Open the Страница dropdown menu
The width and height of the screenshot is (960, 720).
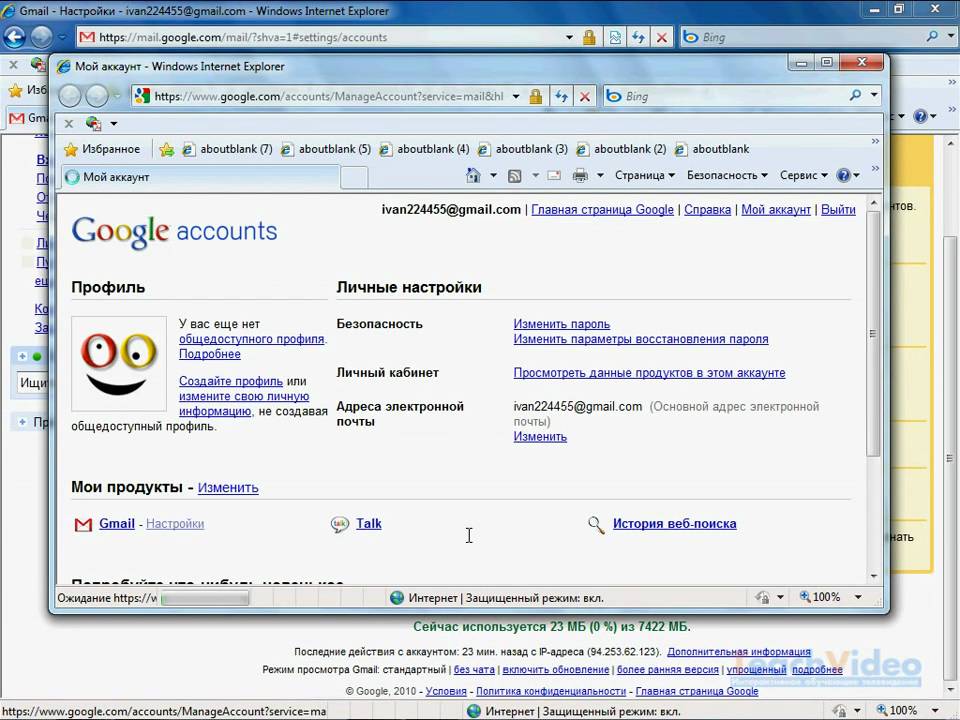[x=644, y=176]
